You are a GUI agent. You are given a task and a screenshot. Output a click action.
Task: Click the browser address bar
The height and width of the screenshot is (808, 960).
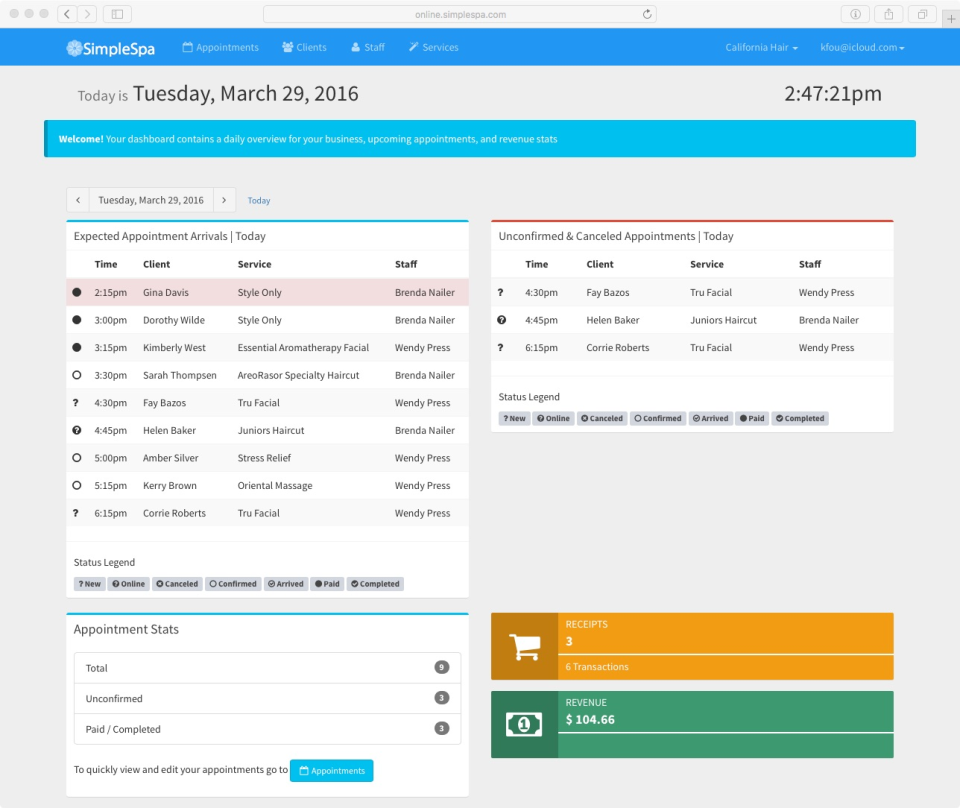coord(460,14)
